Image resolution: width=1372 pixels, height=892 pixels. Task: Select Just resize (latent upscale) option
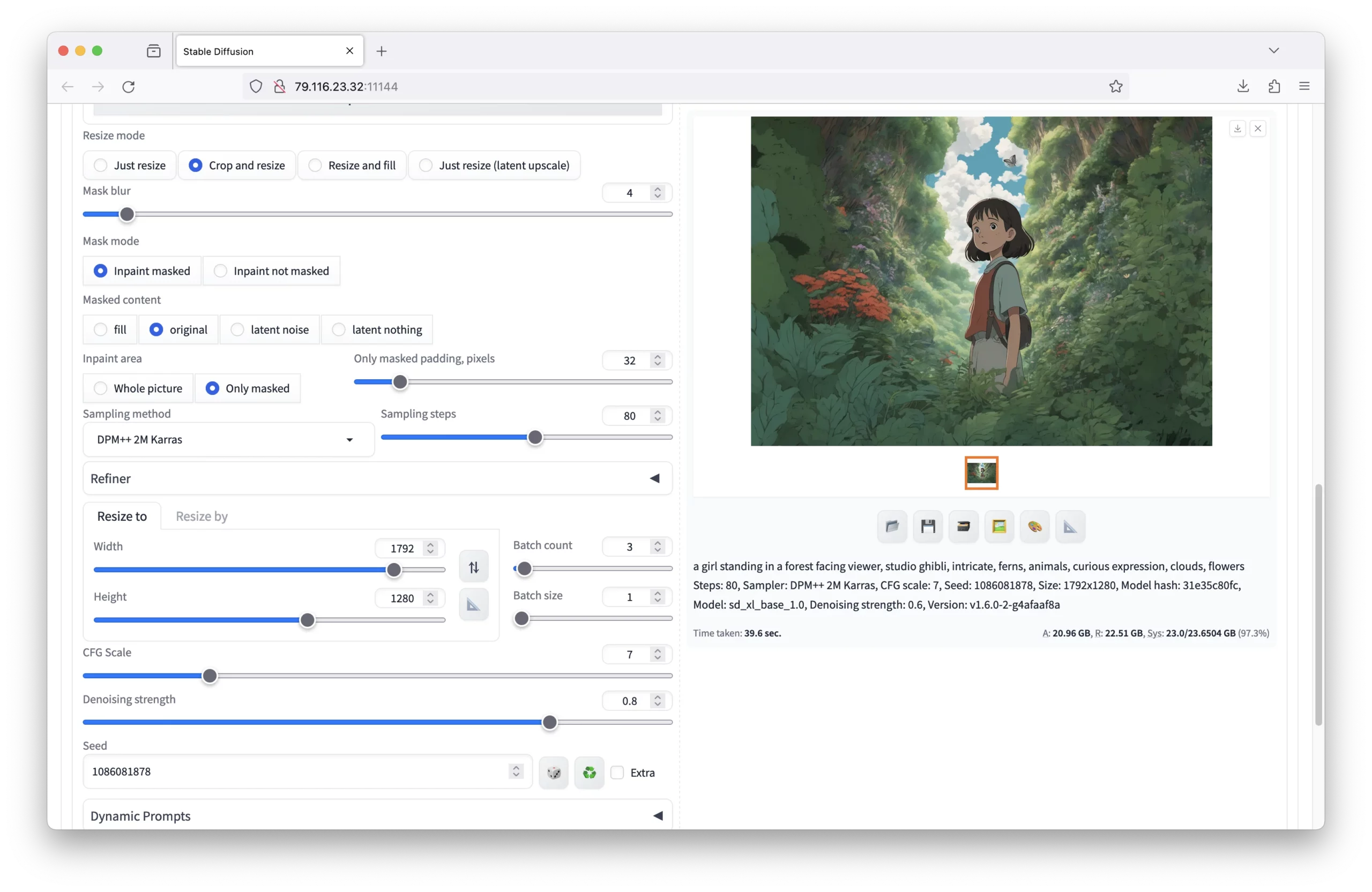pyautogui.click(x=494, y=166)
